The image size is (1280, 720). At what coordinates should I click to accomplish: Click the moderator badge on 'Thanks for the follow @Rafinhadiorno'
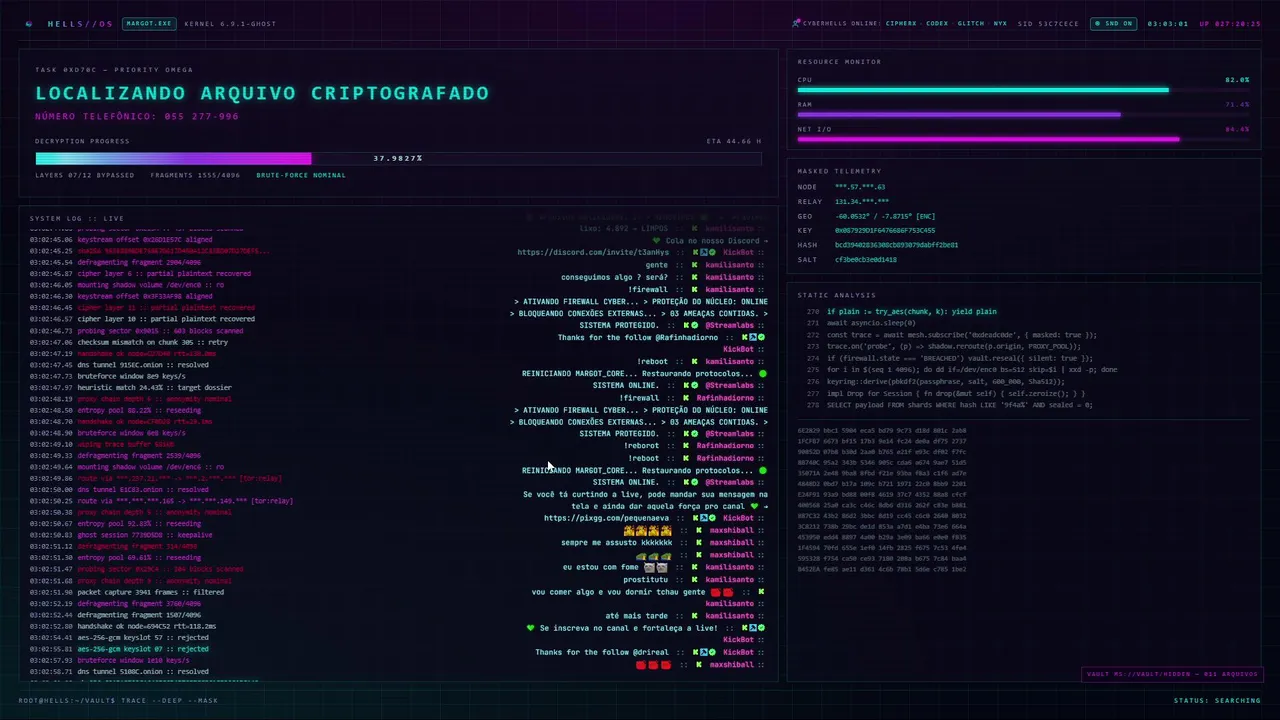point(752,337)
